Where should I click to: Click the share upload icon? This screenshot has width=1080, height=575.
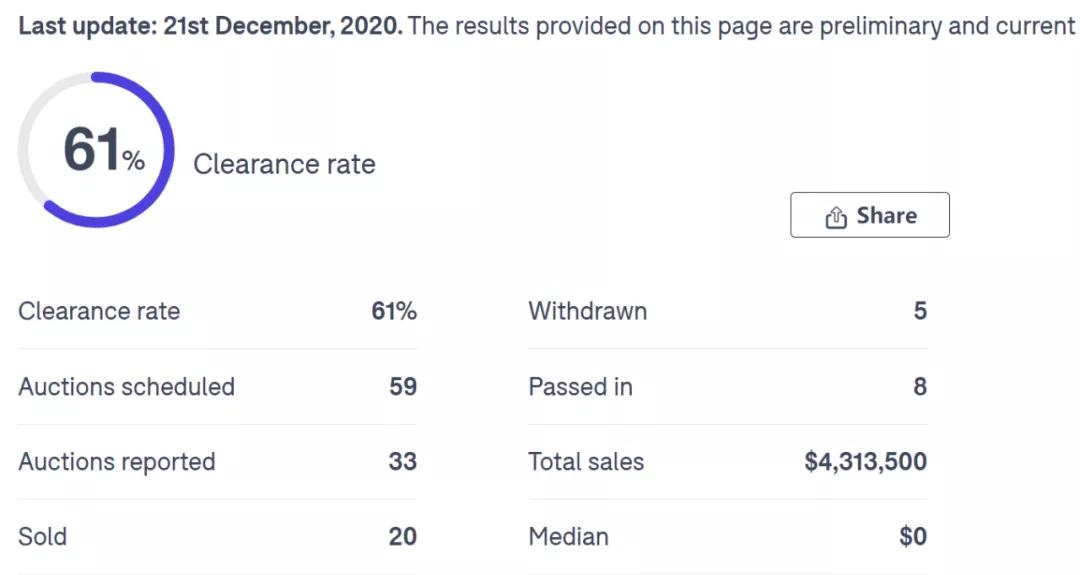pyautogui.click(x=835, y=216)
